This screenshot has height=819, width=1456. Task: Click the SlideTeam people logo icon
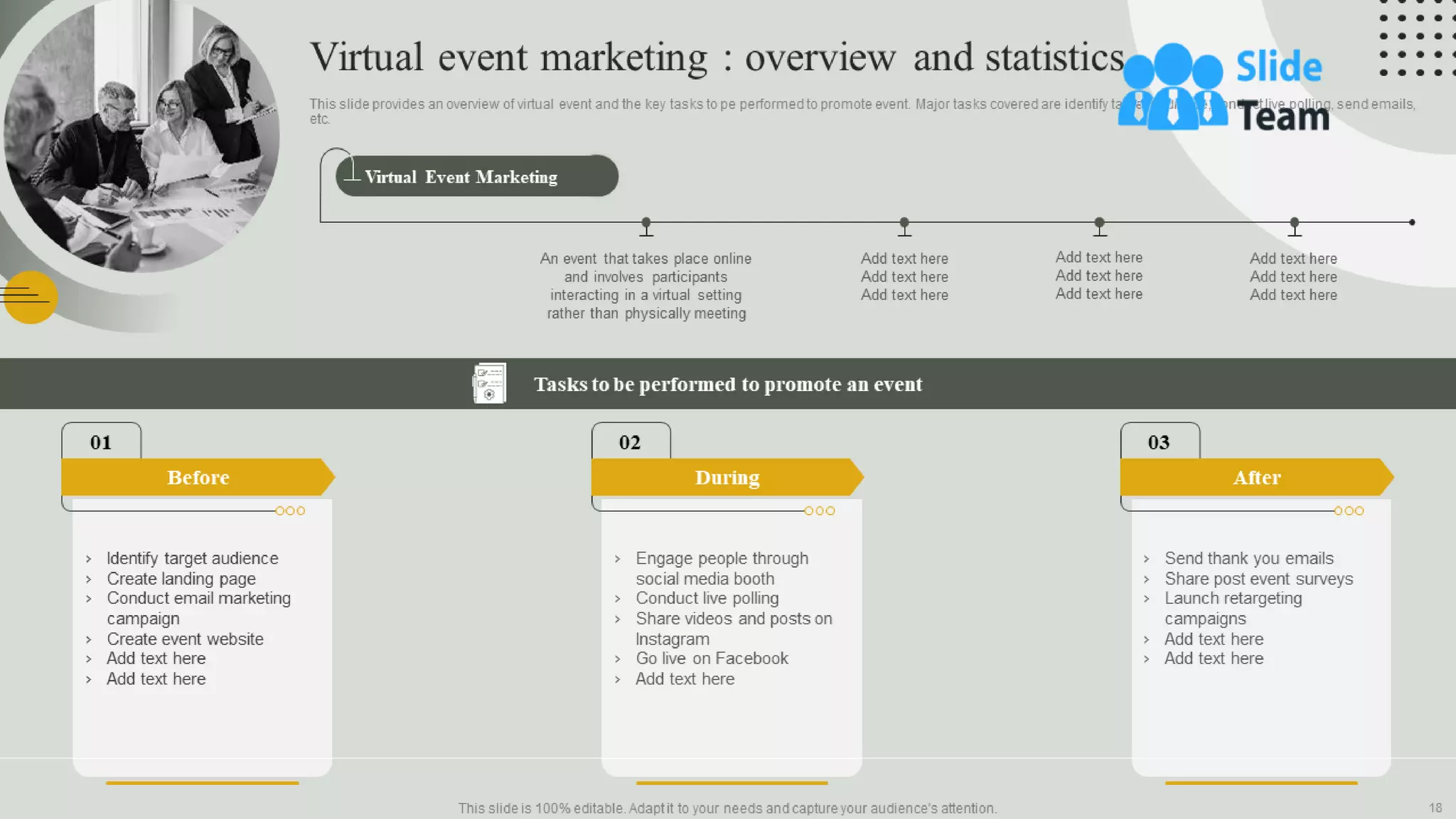pyautogui.click(x=1172, y=87)
